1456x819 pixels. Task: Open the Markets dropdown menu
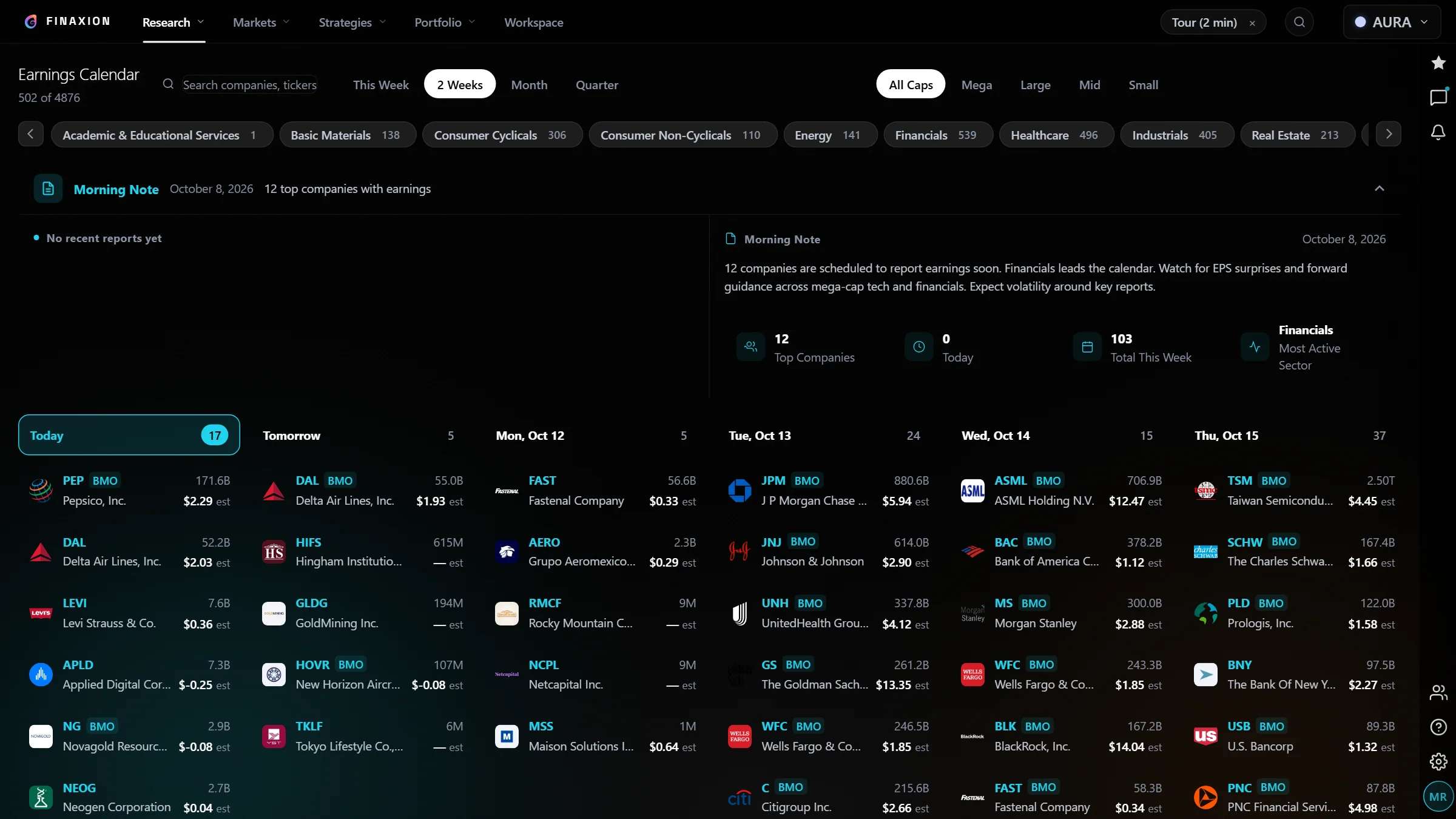click(261, 22)
